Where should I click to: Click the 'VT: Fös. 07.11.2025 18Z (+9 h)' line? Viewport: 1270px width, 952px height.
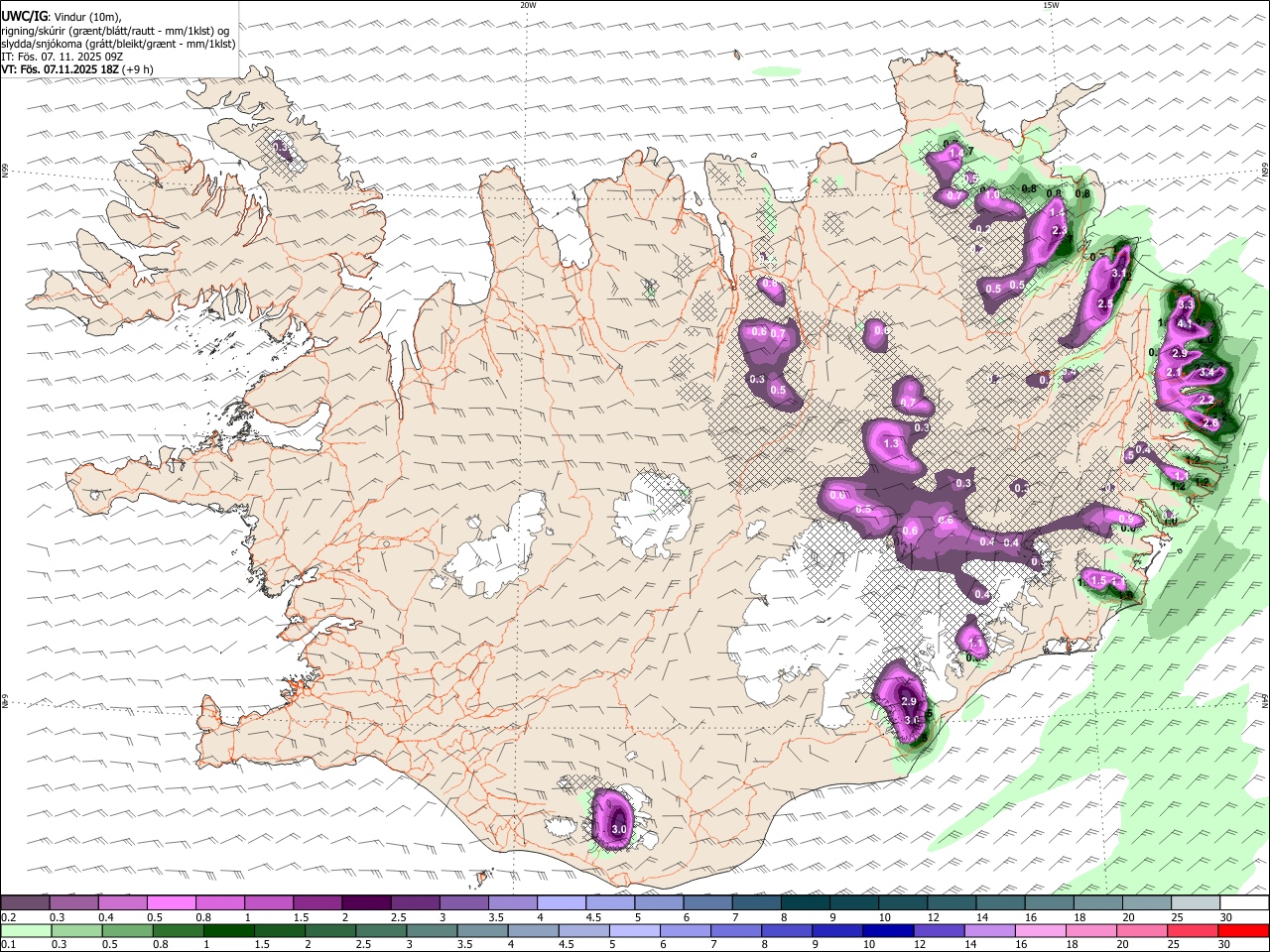click(77, 69)
